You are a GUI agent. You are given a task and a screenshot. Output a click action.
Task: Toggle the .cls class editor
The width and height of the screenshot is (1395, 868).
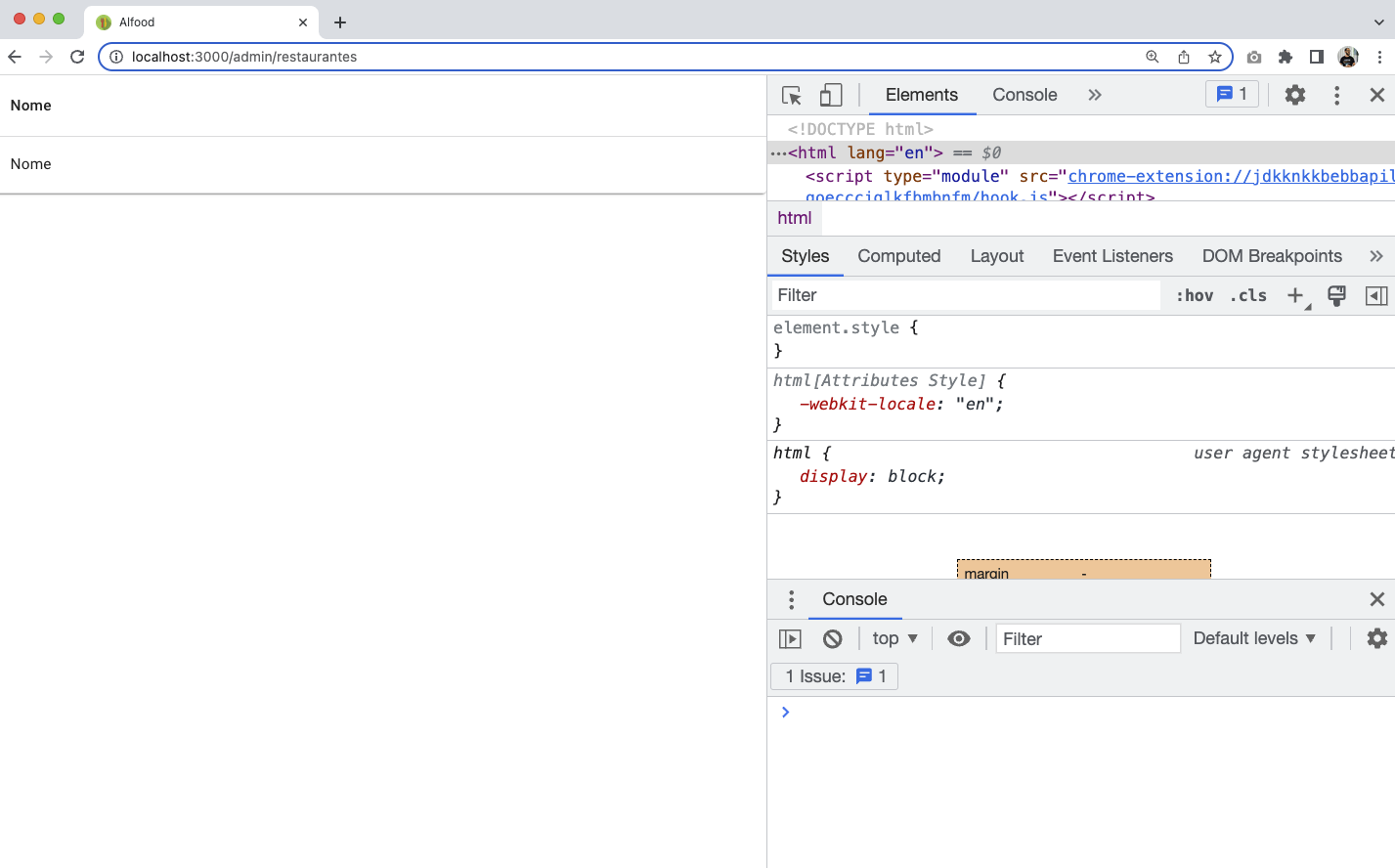1248,295
